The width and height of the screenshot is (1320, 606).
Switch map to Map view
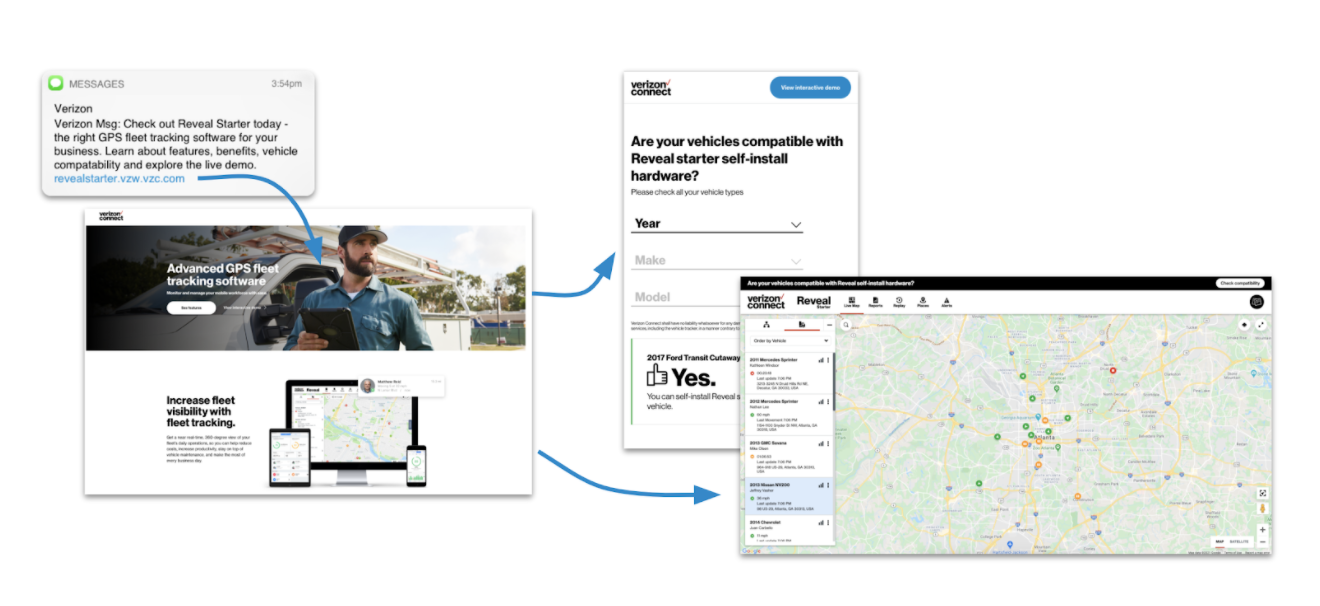(x=1220, y=541)
